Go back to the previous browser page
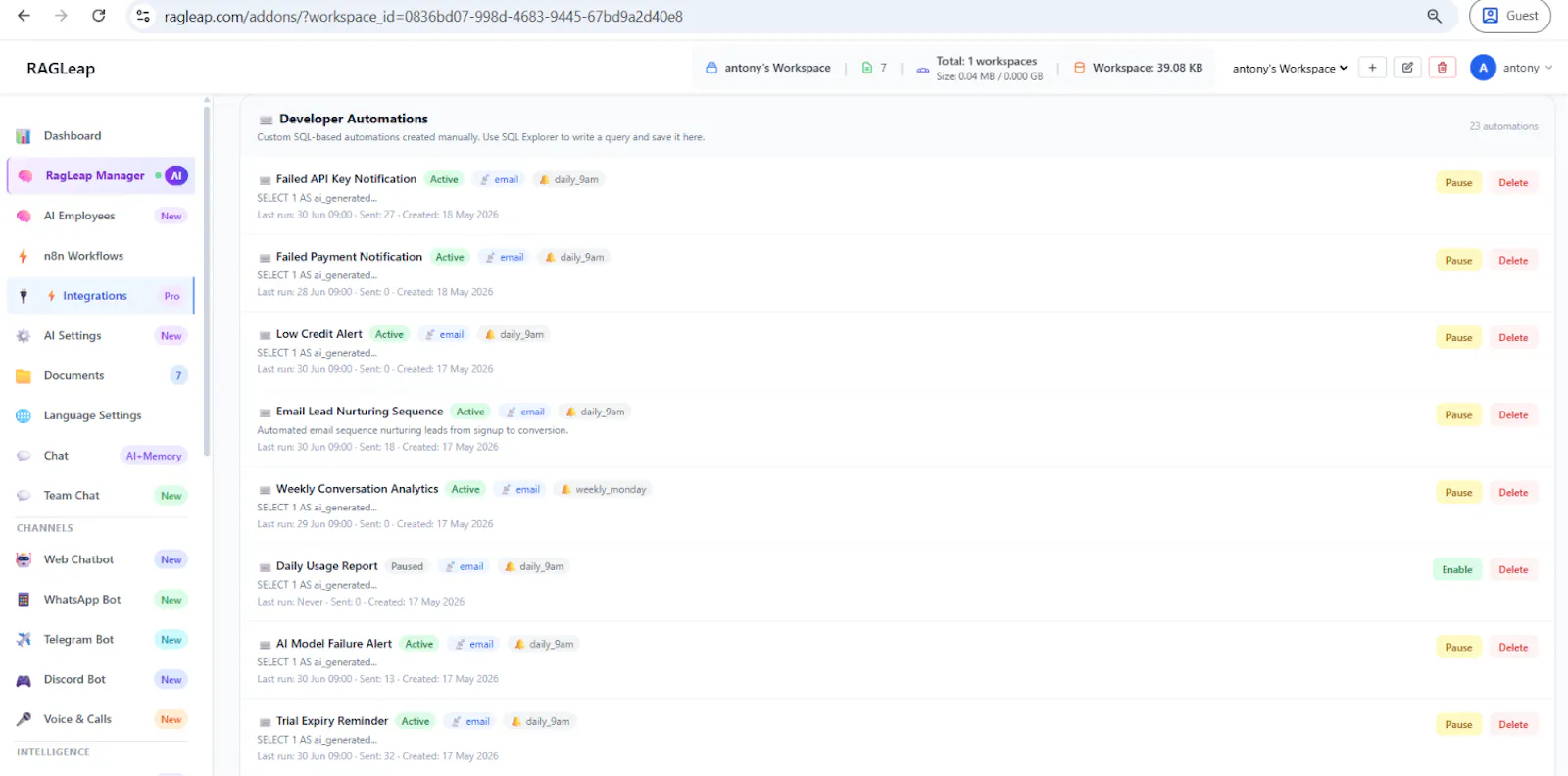Screen dimensions: 1568x776 24,16
